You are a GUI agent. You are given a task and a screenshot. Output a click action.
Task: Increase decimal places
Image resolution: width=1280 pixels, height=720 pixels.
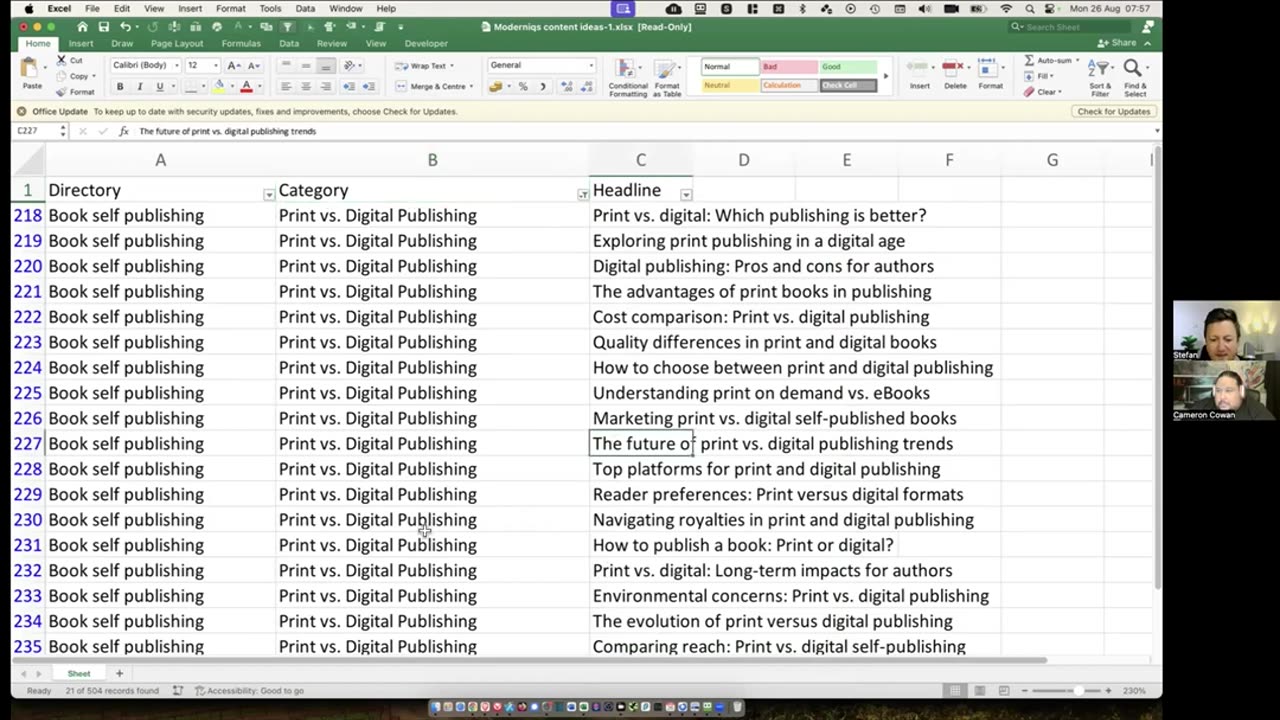566,87
